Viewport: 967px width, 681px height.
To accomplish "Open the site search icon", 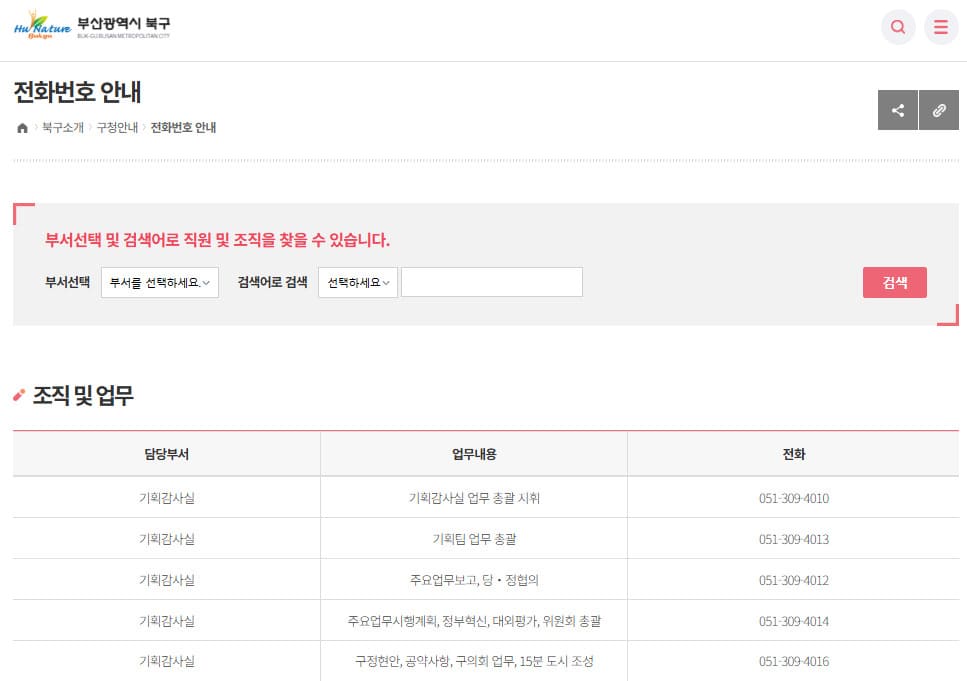I will pyautogui.click(x=897, y=27).
